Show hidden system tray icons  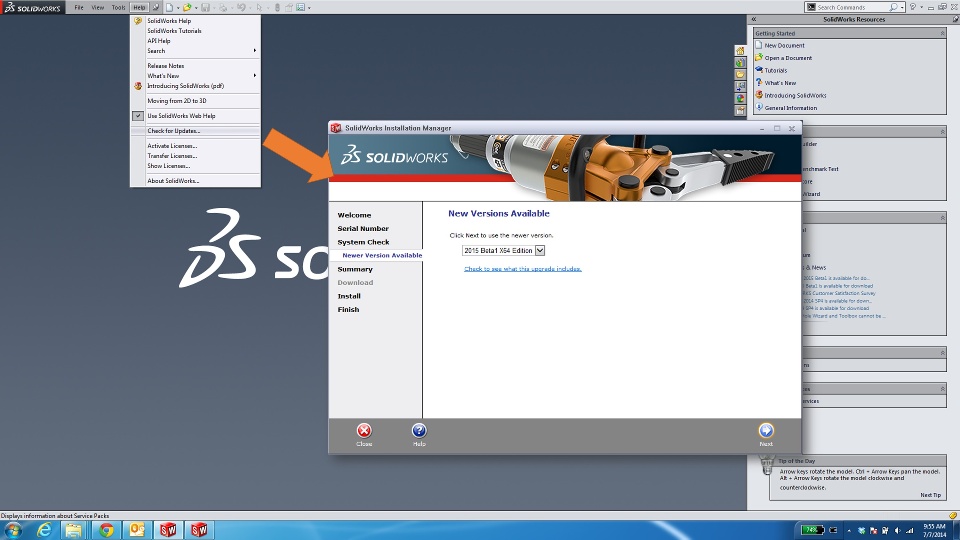(849, 530)
